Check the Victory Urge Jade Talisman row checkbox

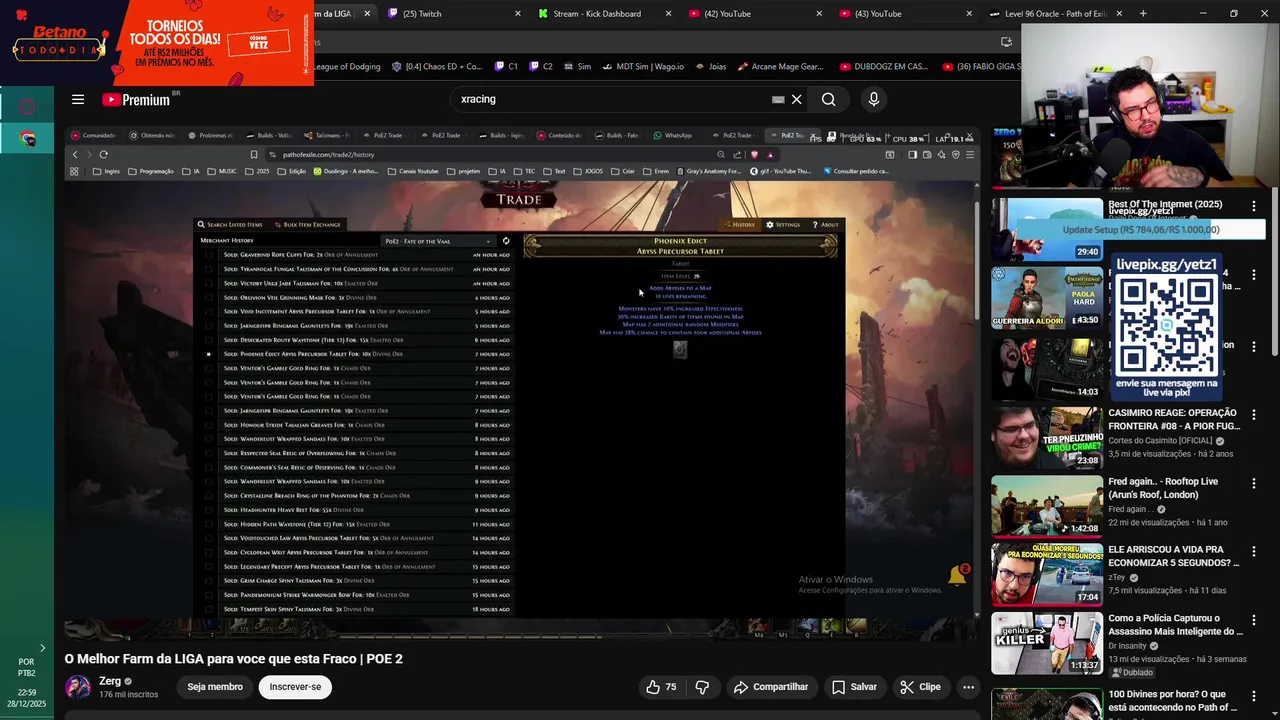[x=208, y=283]
